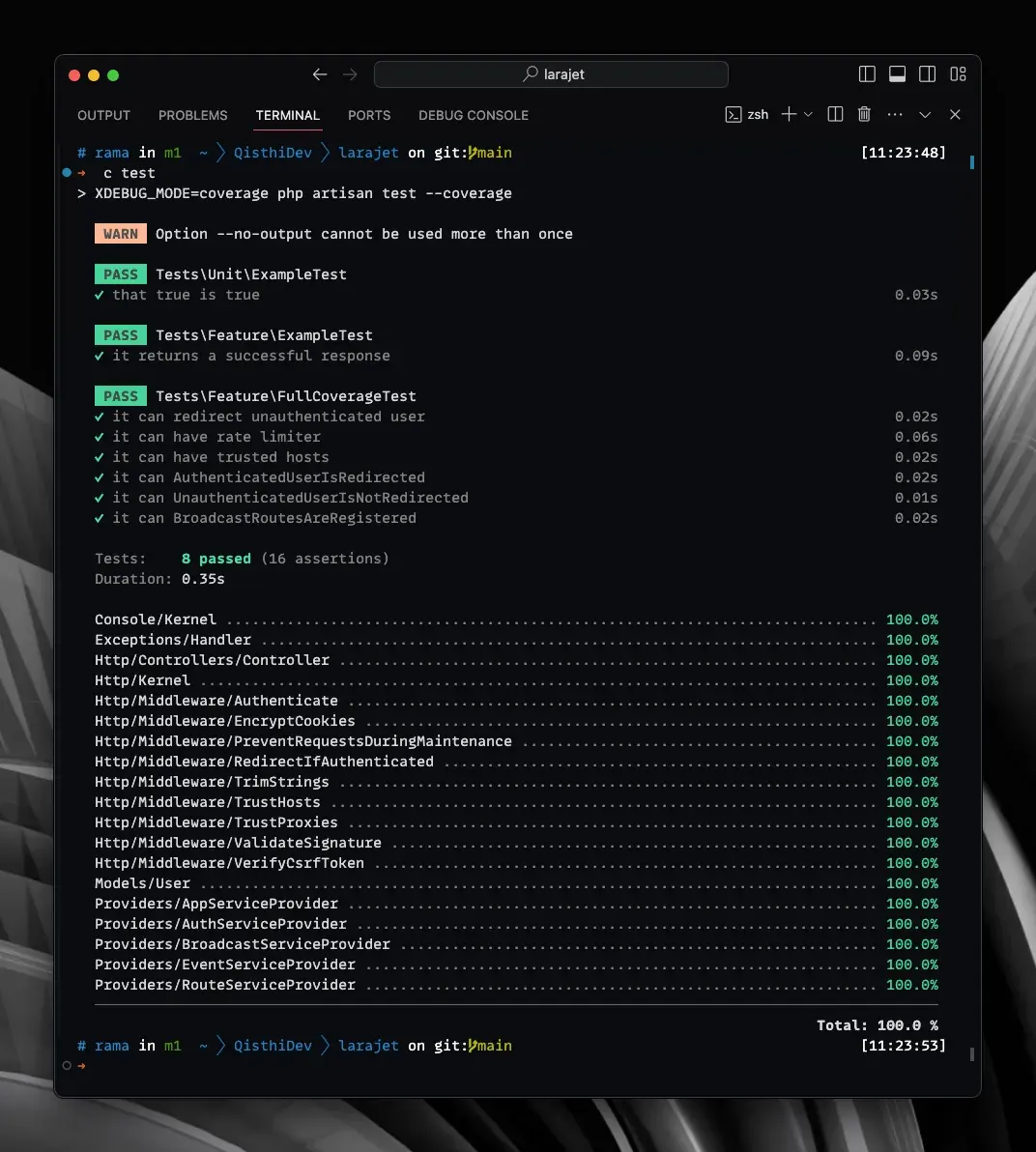Toggle the secondary sidebar visibility

(928, 73)
